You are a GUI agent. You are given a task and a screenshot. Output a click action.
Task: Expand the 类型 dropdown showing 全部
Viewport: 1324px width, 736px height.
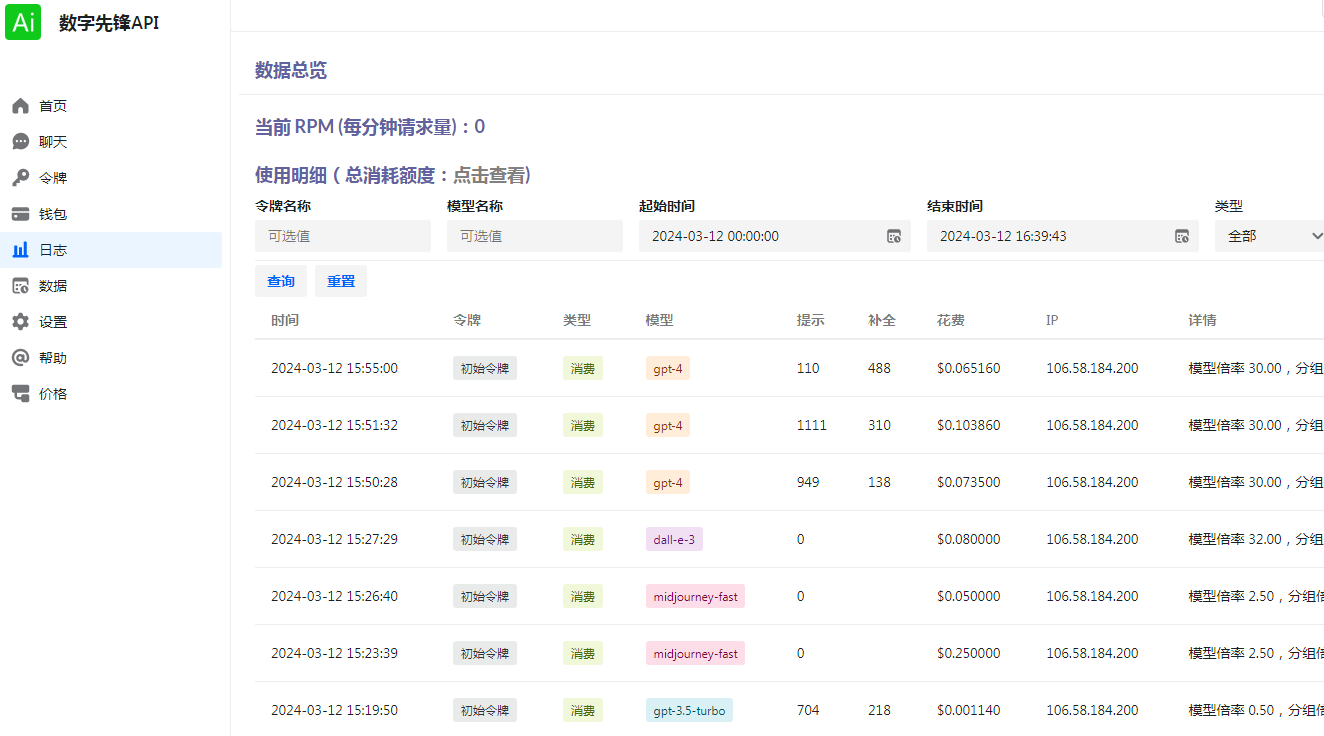1269,236
